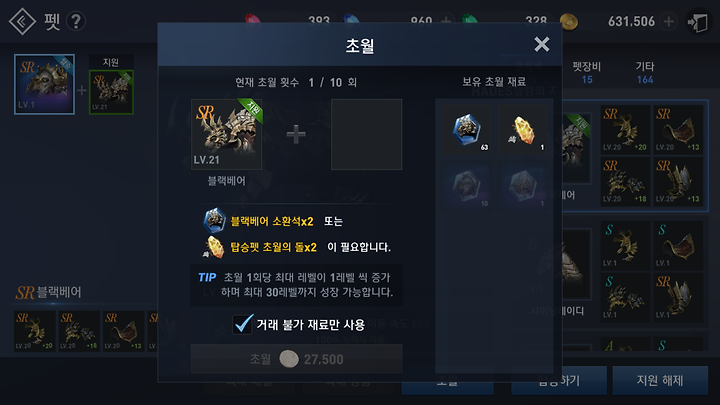Select the SR LV.1 mounted pet thumbnail
The image size is (720, 405).
pos(45,84)
